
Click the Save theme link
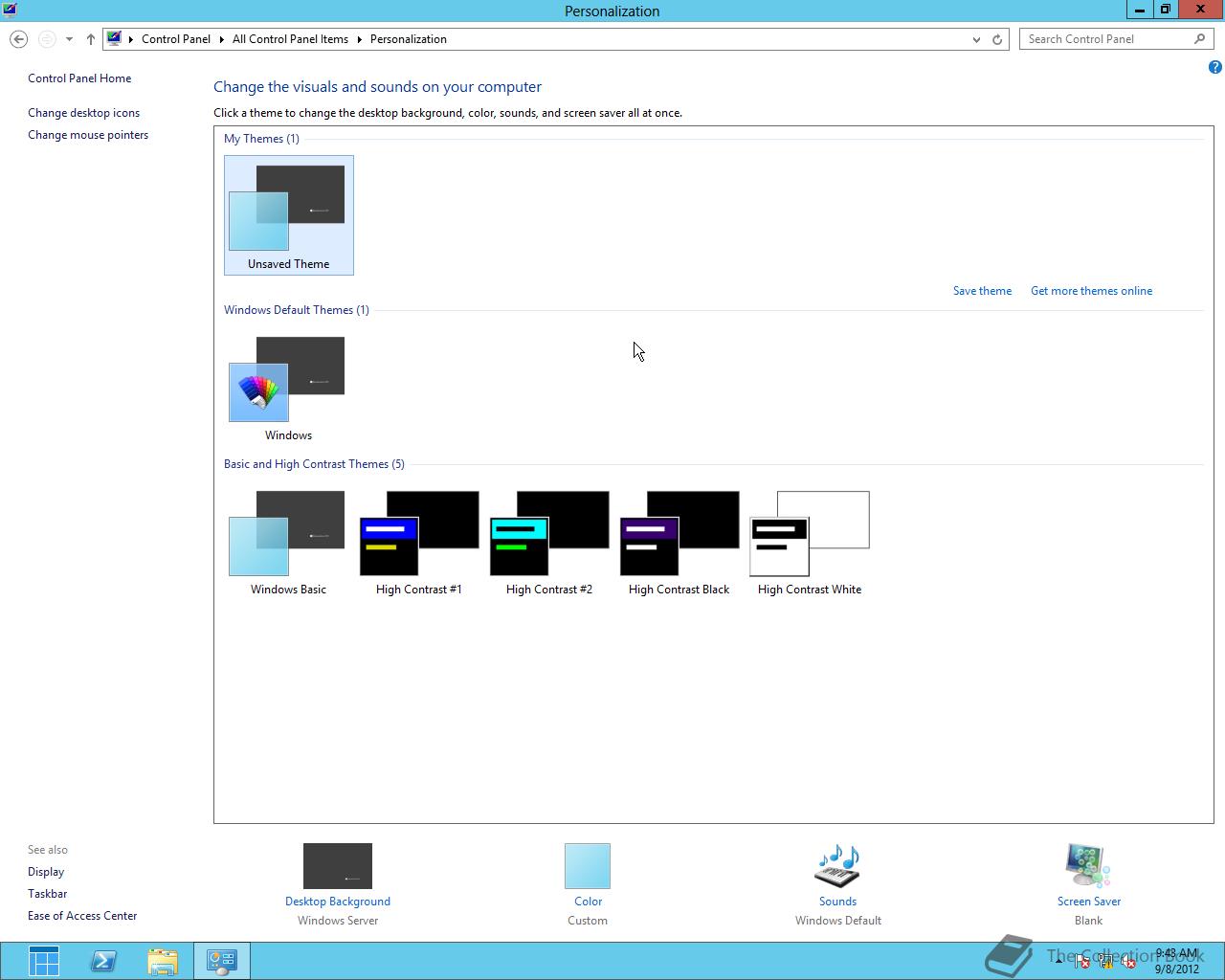[x=982, y=291]
